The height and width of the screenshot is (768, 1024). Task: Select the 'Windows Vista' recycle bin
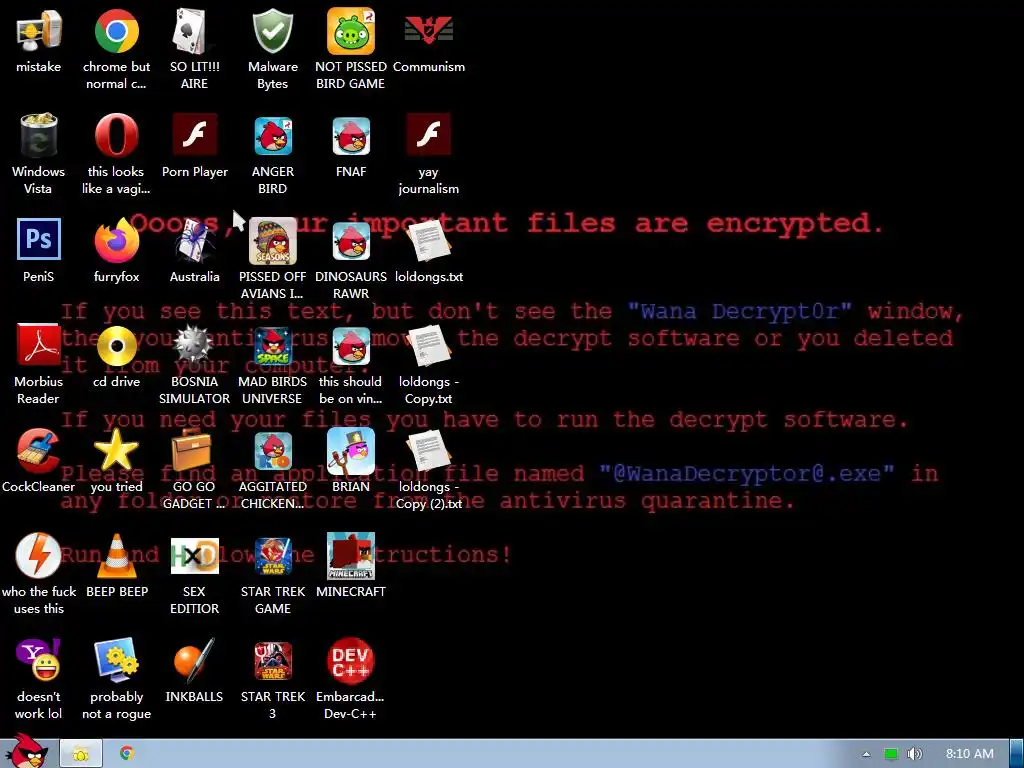pyautogui.click(x=39, y=136)
